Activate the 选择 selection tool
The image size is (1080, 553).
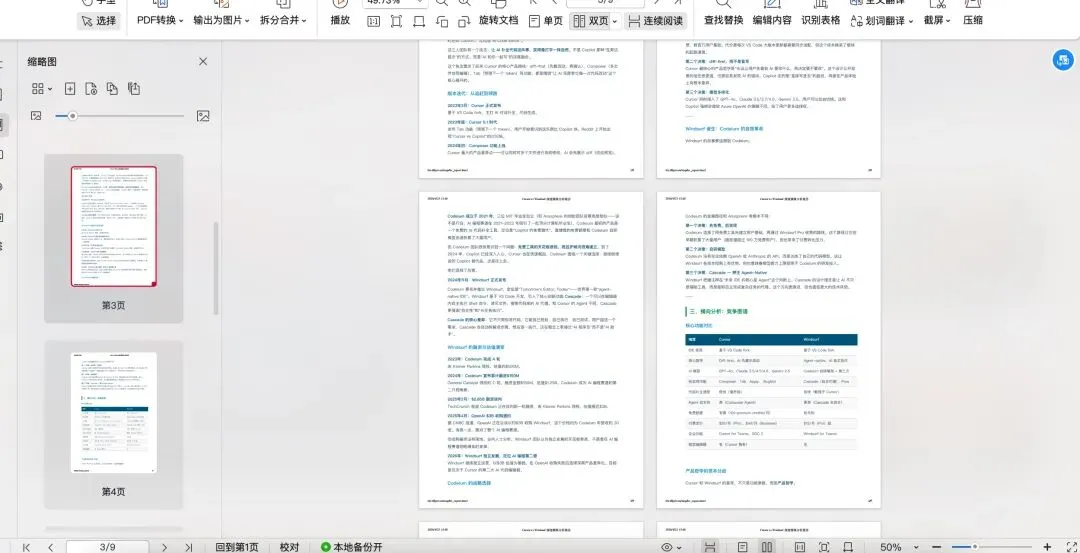[x=99, y=21]
